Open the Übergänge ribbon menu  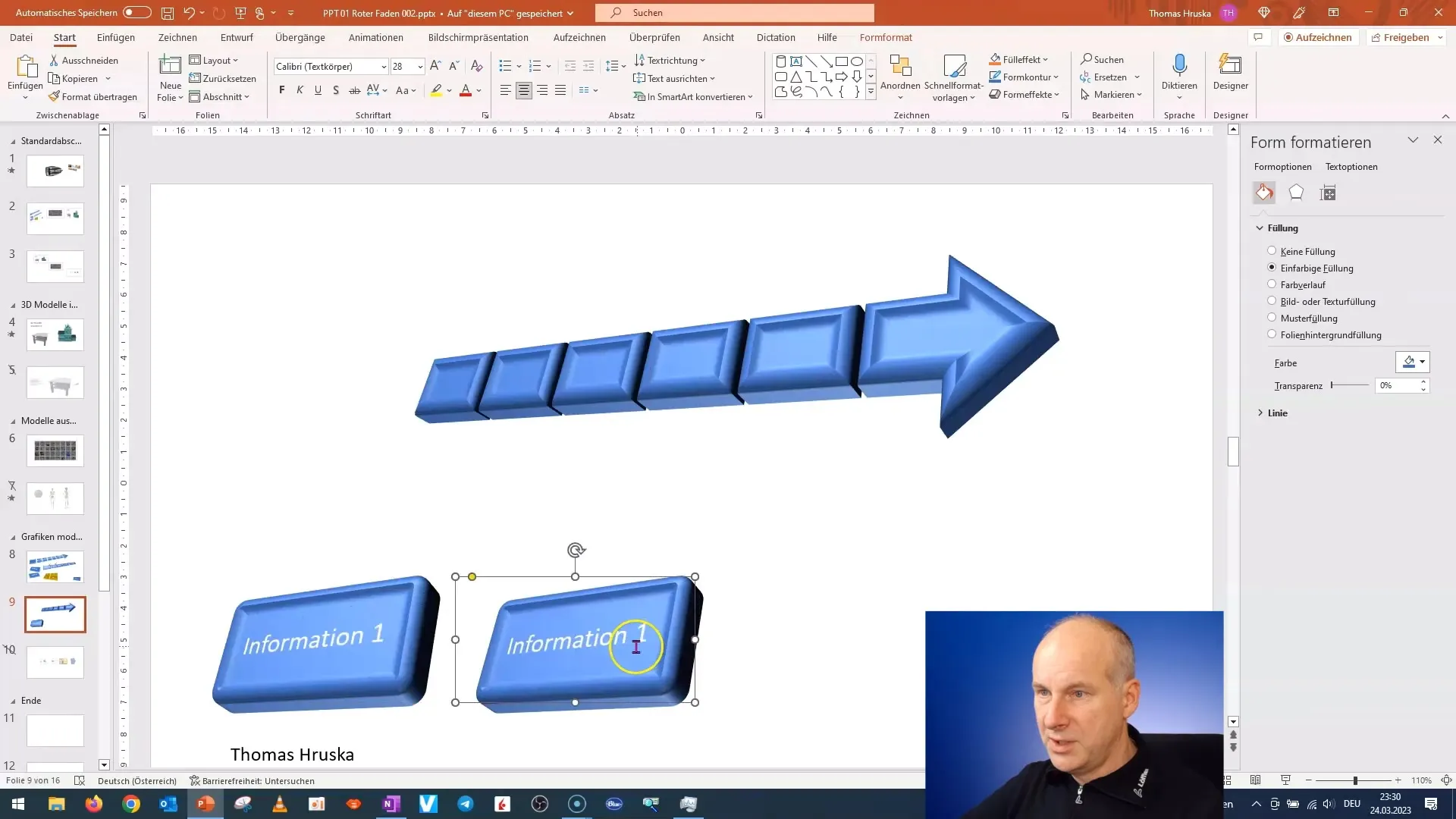pyautogui.click(x=300, y=37)
